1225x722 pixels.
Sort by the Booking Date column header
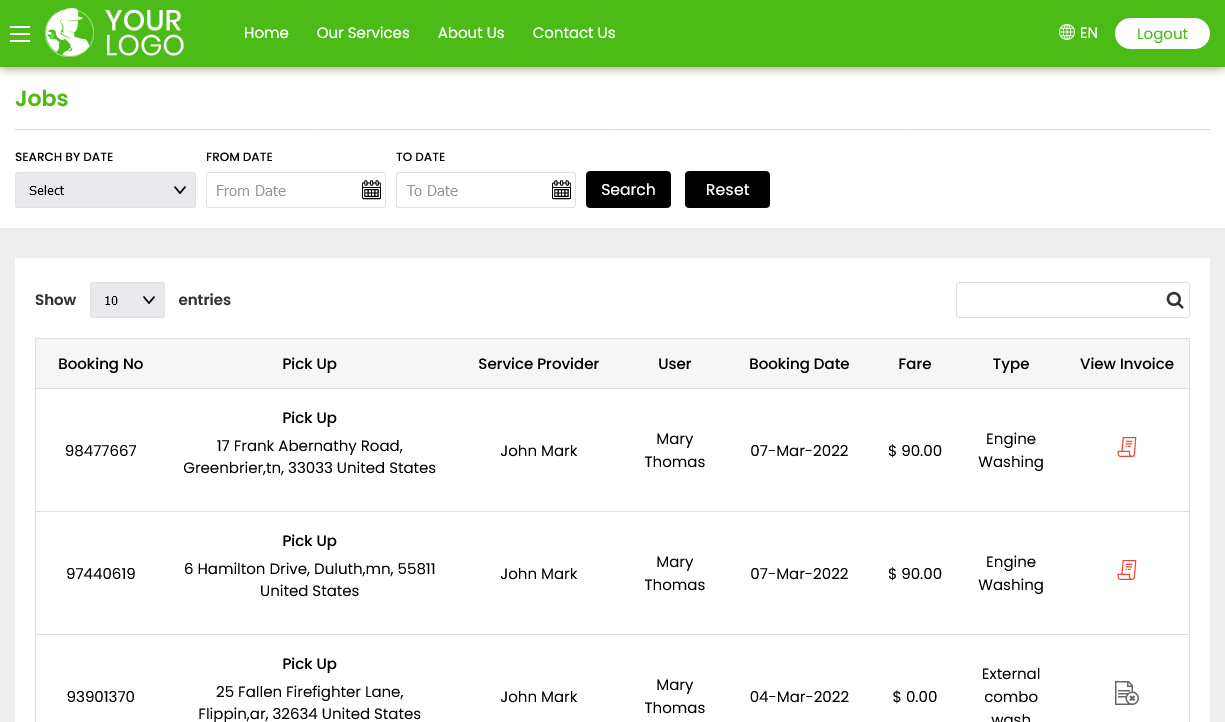[799, 363]
